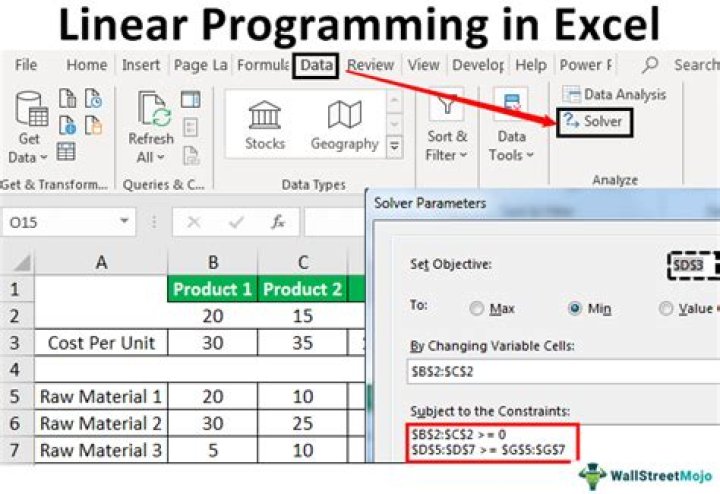Select the Geography data type
The image size is (720, 494).
pyautogui.click(x=344, y=125)
